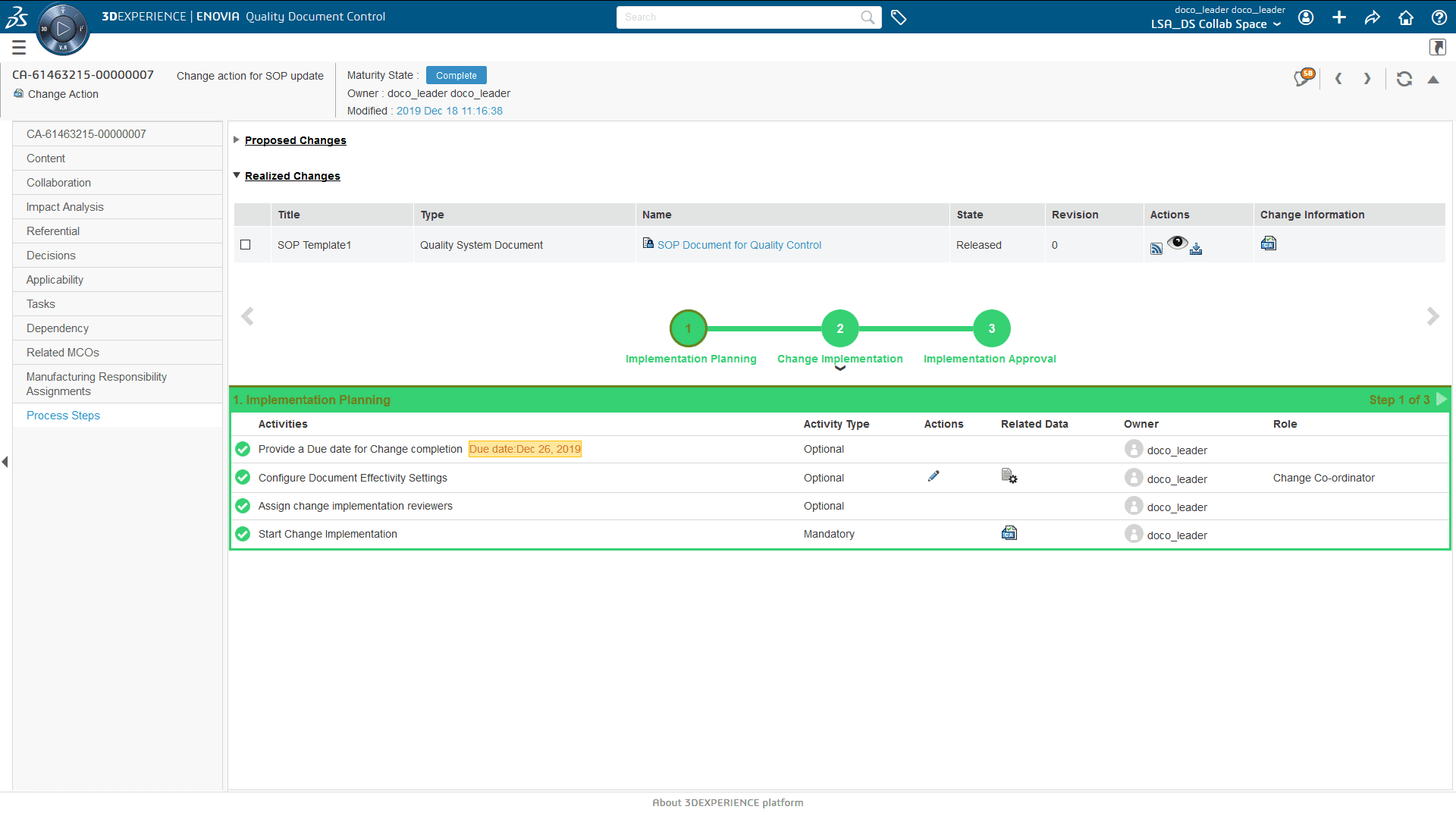Collapse the Realized Changes section

pos(236,176)
